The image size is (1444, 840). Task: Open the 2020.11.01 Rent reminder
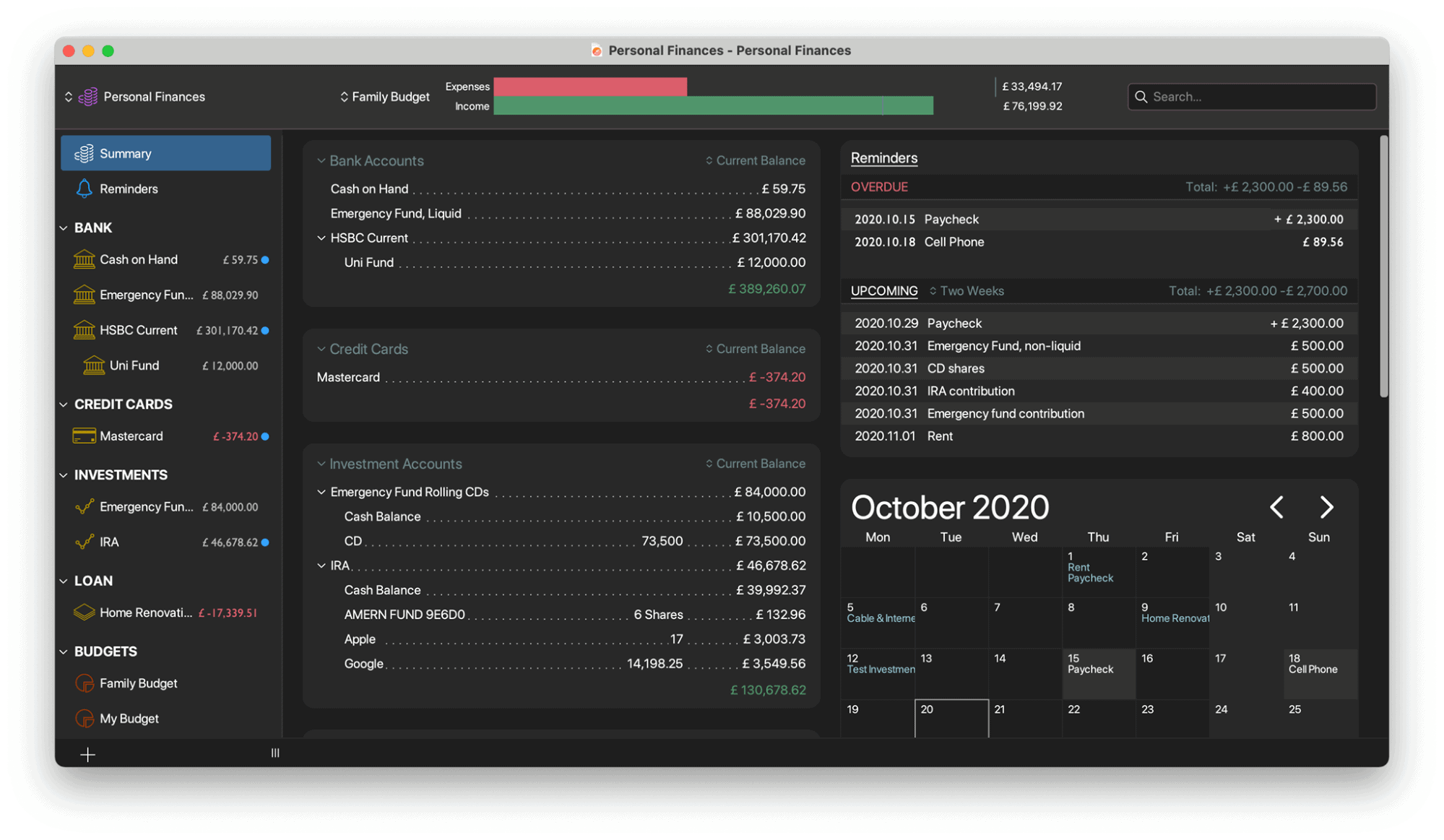click(1099, 436)
